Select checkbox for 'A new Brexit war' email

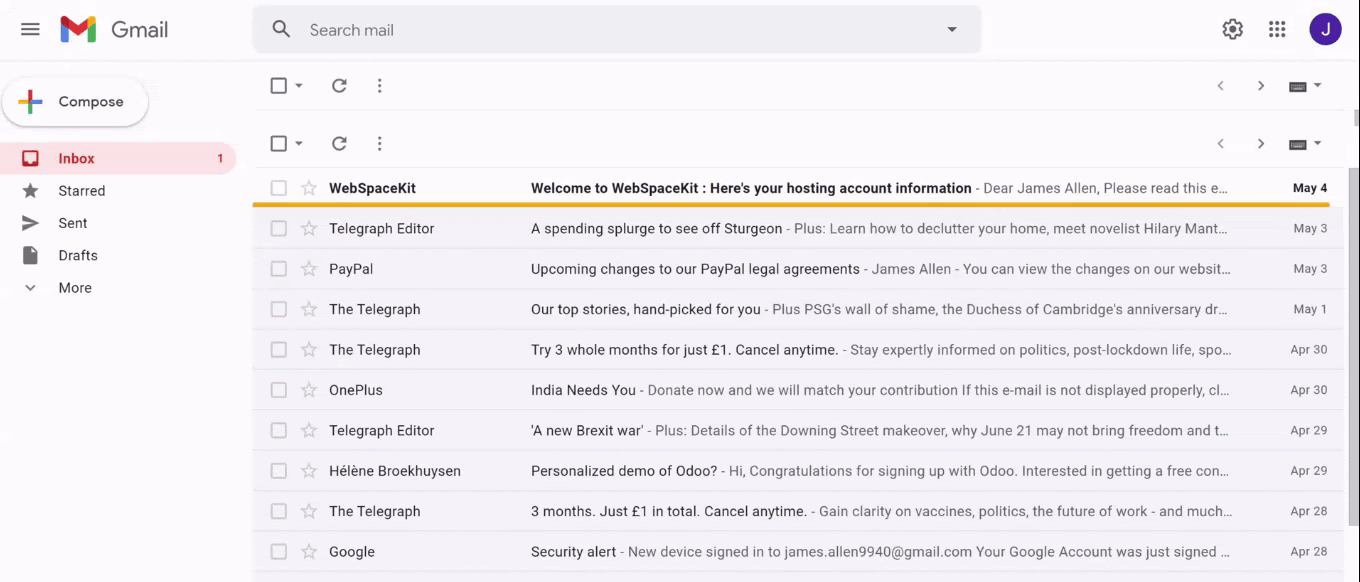pos(279,431)
